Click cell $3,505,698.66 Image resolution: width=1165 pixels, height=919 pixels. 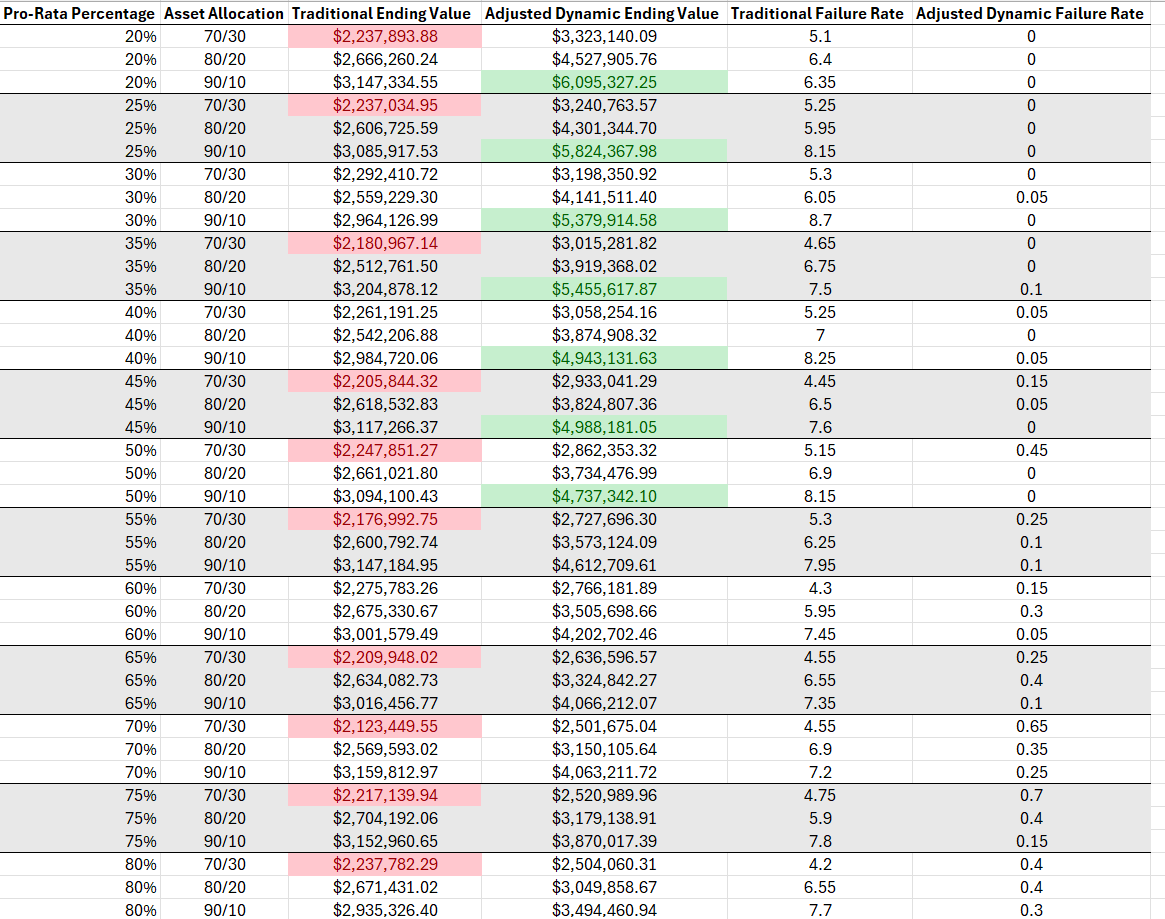(x=604, y=611)
